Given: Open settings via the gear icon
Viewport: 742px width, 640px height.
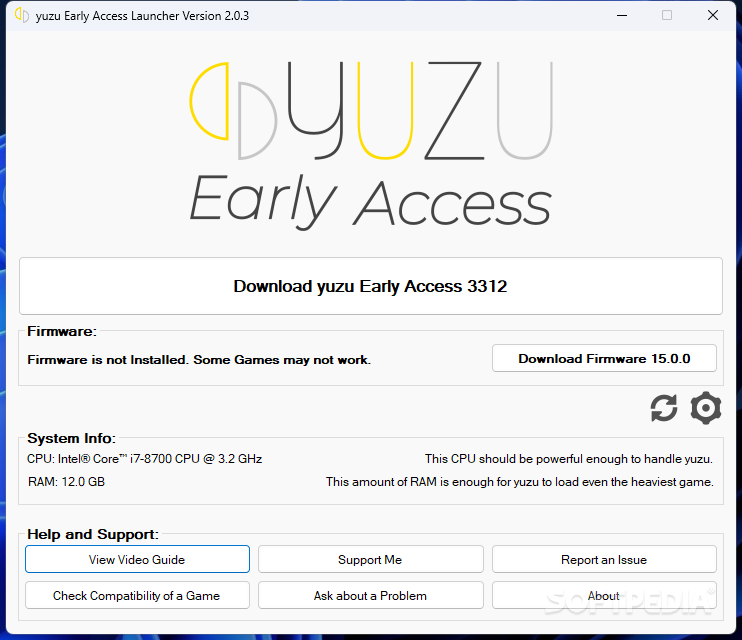Looking at the screenshot, I should 706,408.
